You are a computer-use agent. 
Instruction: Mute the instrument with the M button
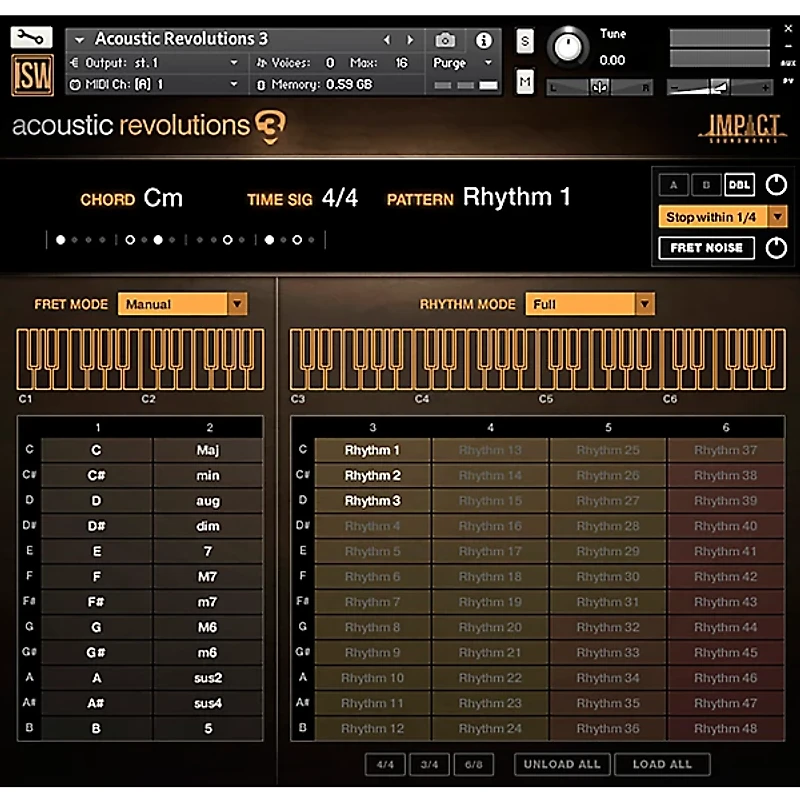coord(524,80)
